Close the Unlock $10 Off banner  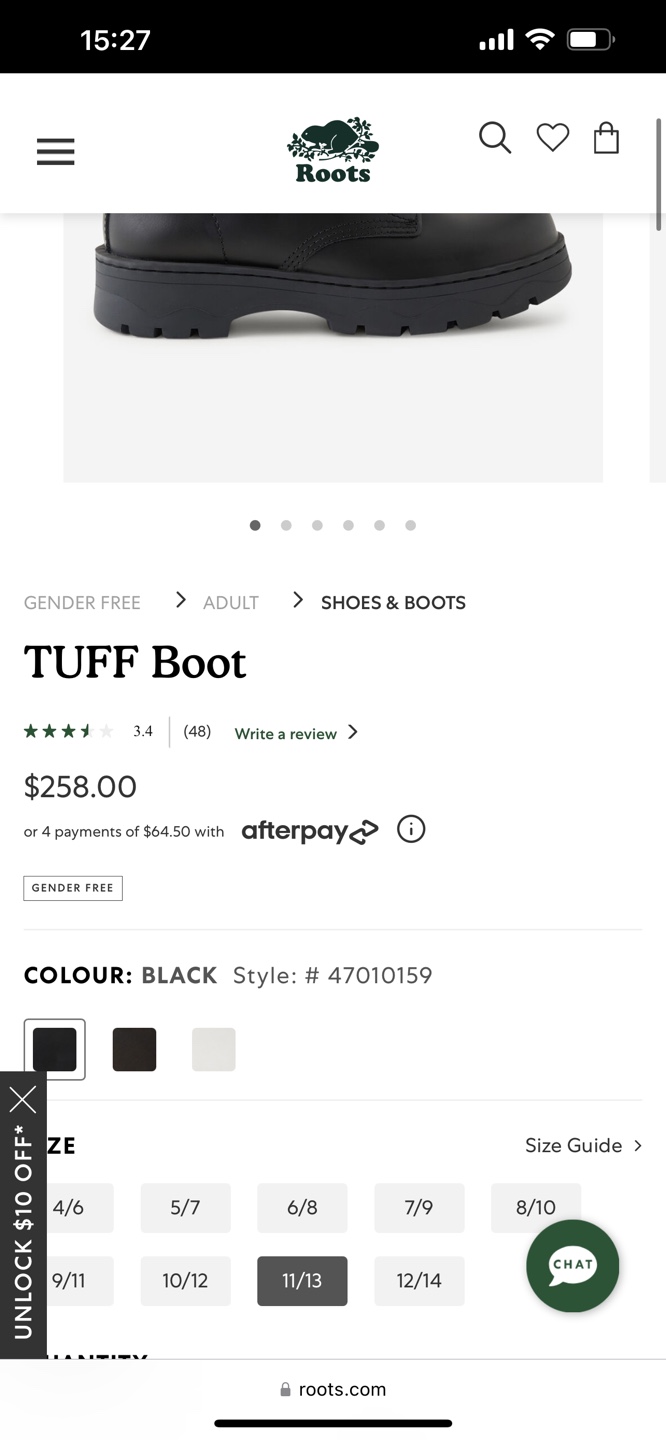coord(23,1099)
